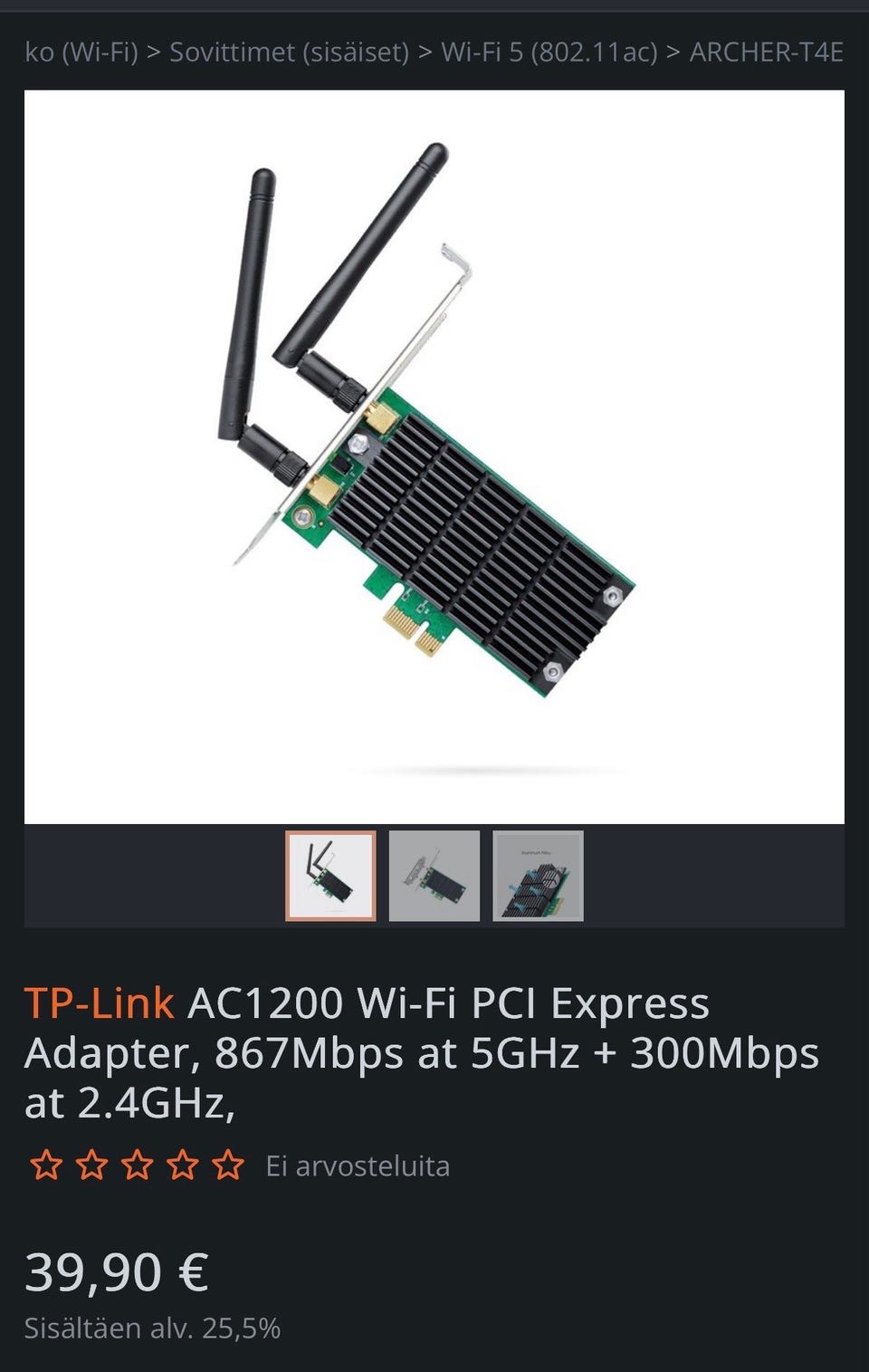869x1372 pixels.
Task: Select the third thumbnail showing heatsink closeup
Action: tap(538, 876)
